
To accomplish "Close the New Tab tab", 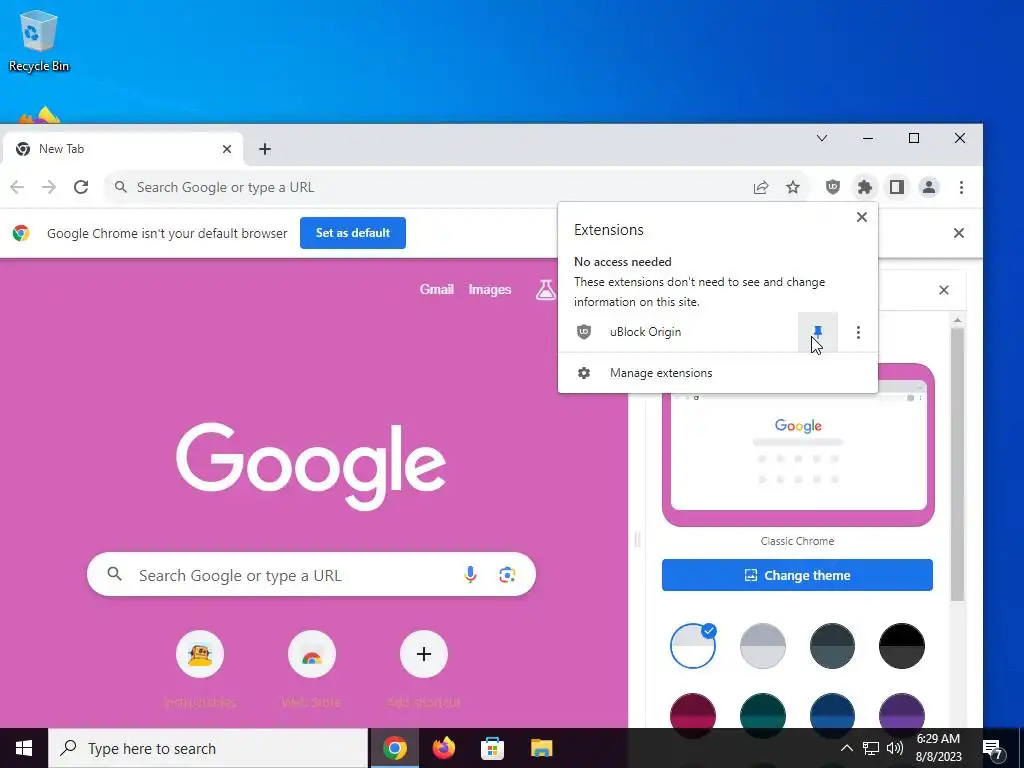I will point(227,149).
